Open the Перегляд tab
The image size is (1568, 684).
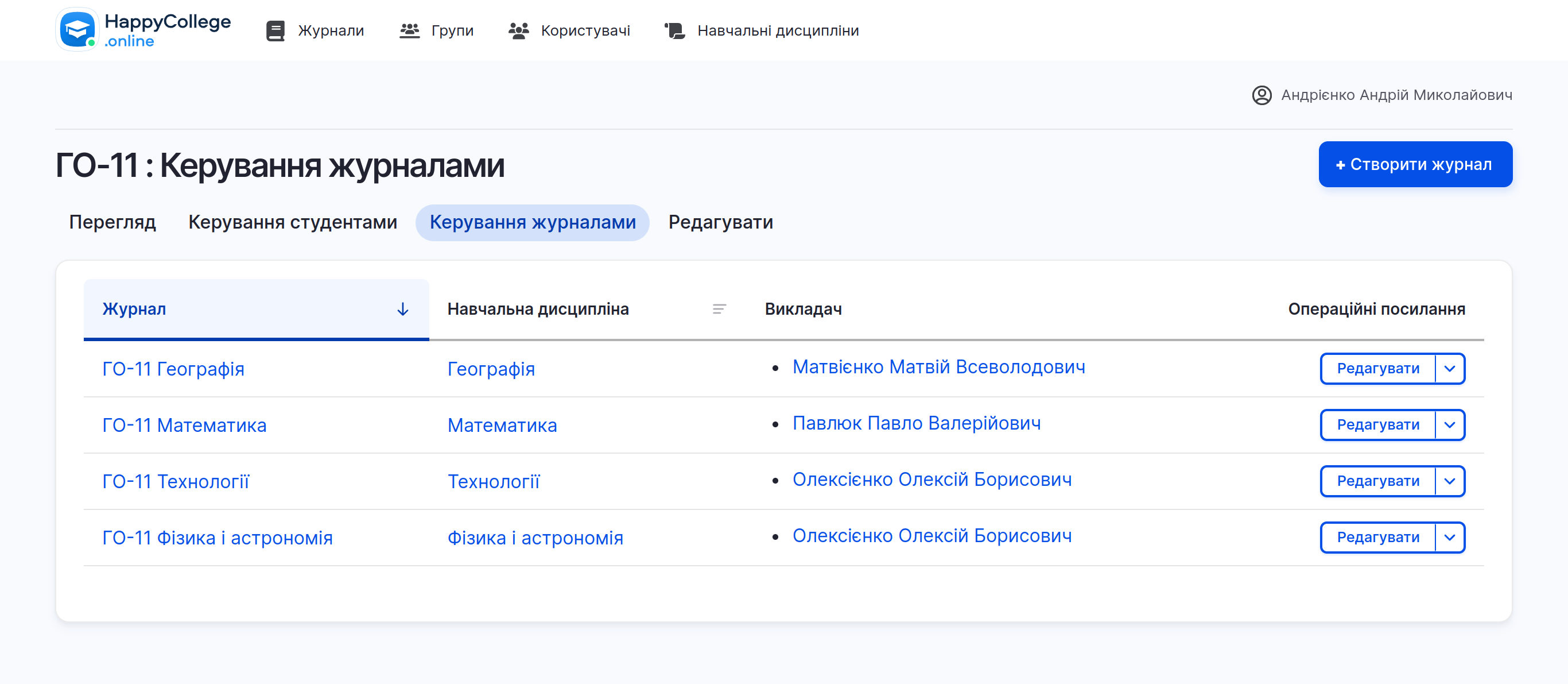click(x=112, y=222)
